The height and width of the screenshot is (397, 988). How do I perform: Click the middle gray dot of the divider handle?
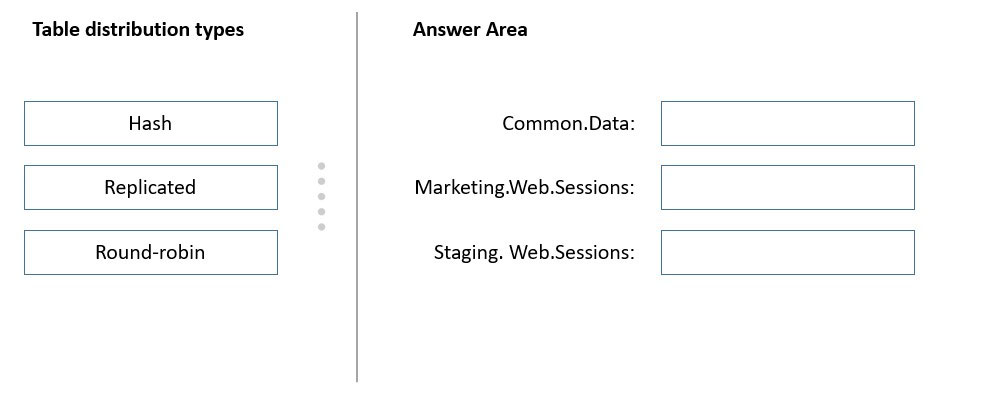(x=321, y=197)
